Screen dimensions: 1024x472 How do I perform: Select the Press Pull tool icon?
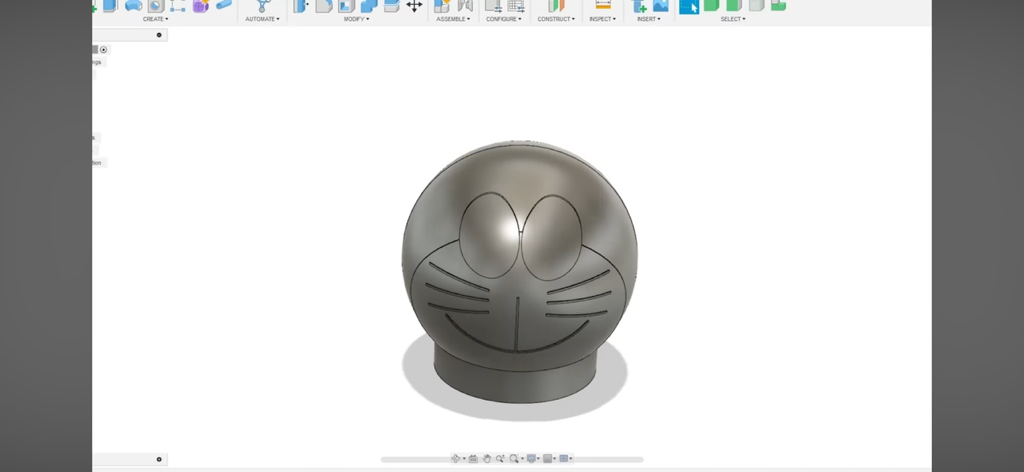pyautogui.click(x=300, y=5)
